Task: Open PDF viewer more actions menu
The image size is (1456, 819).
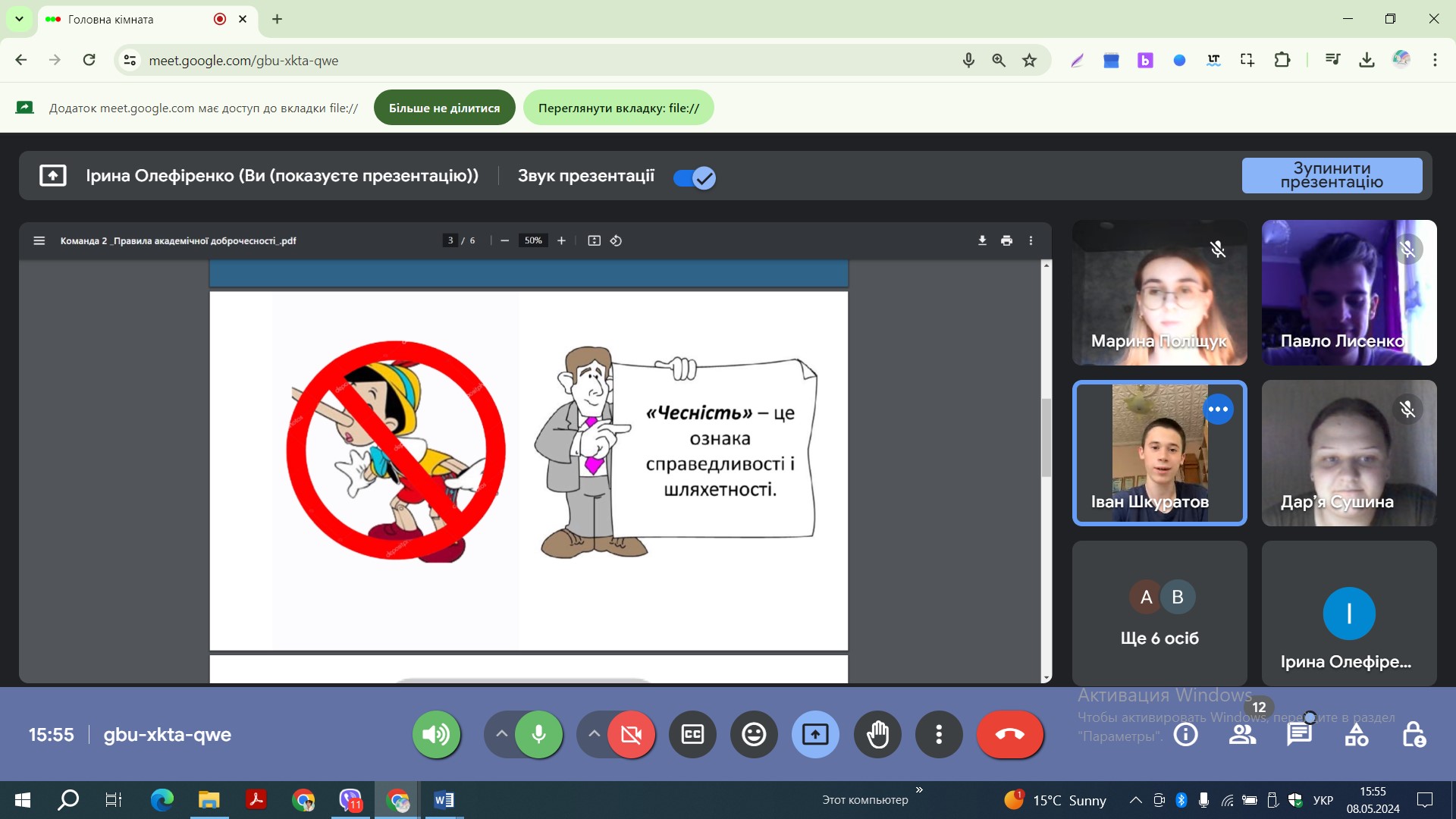Action: click(x=1031, y=240)
